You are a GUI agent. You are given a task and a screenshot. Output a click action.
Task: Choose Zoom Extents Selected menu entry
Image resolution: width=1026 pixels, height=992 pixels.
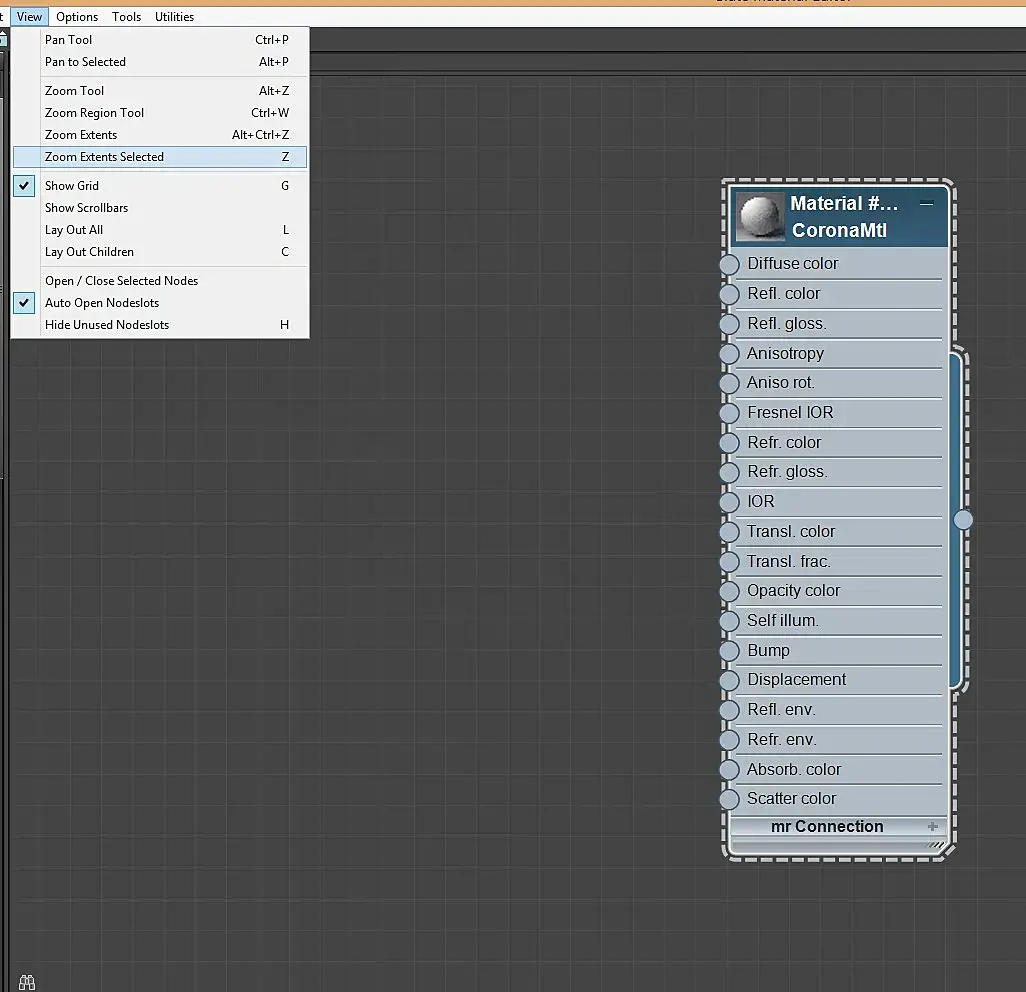click(160, 157)
